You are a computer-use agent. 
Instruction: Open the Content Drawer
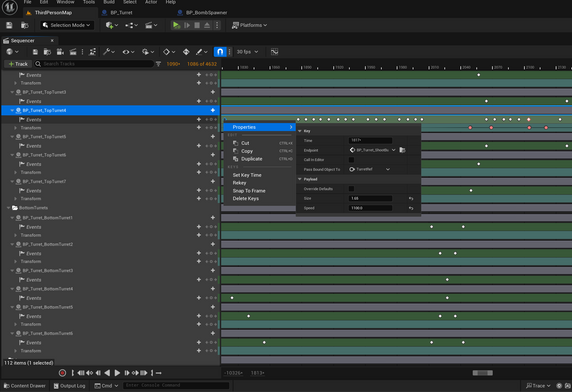click(x=24, y=385)
